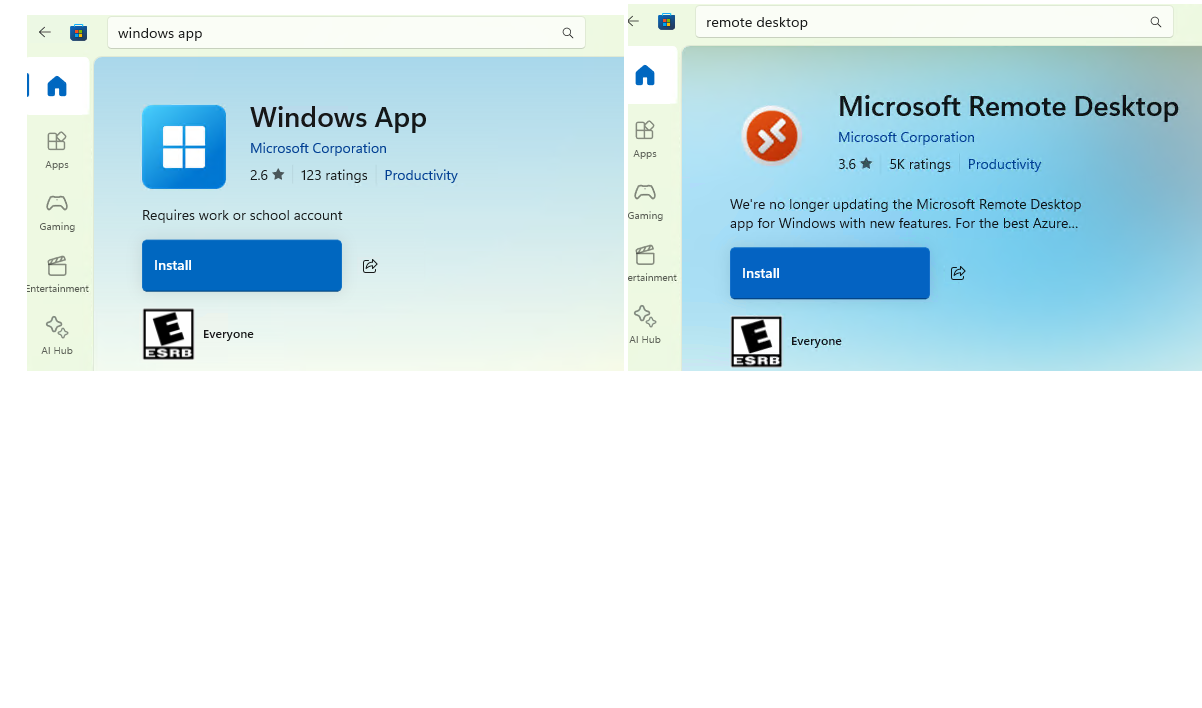Viewport: 1202px width, 708px height.
Task: Share the Windows App listing
Action: (370, 265)
